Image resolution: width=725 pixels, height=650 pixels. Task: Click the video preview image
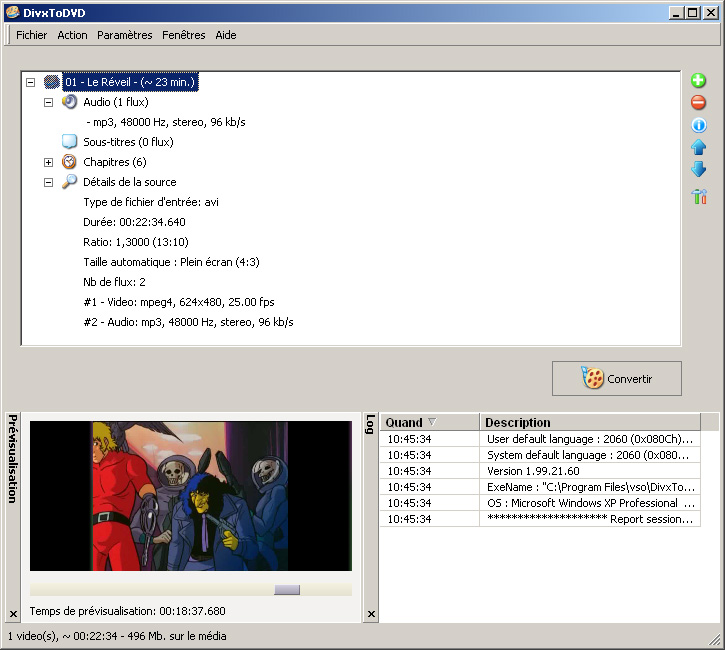(x=190, y=496)
